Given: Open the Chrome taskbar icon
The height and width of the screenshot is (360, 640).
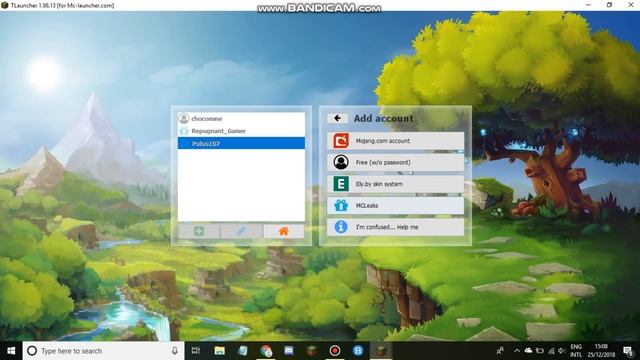Looking at the screenshot, I should point(266,351).
